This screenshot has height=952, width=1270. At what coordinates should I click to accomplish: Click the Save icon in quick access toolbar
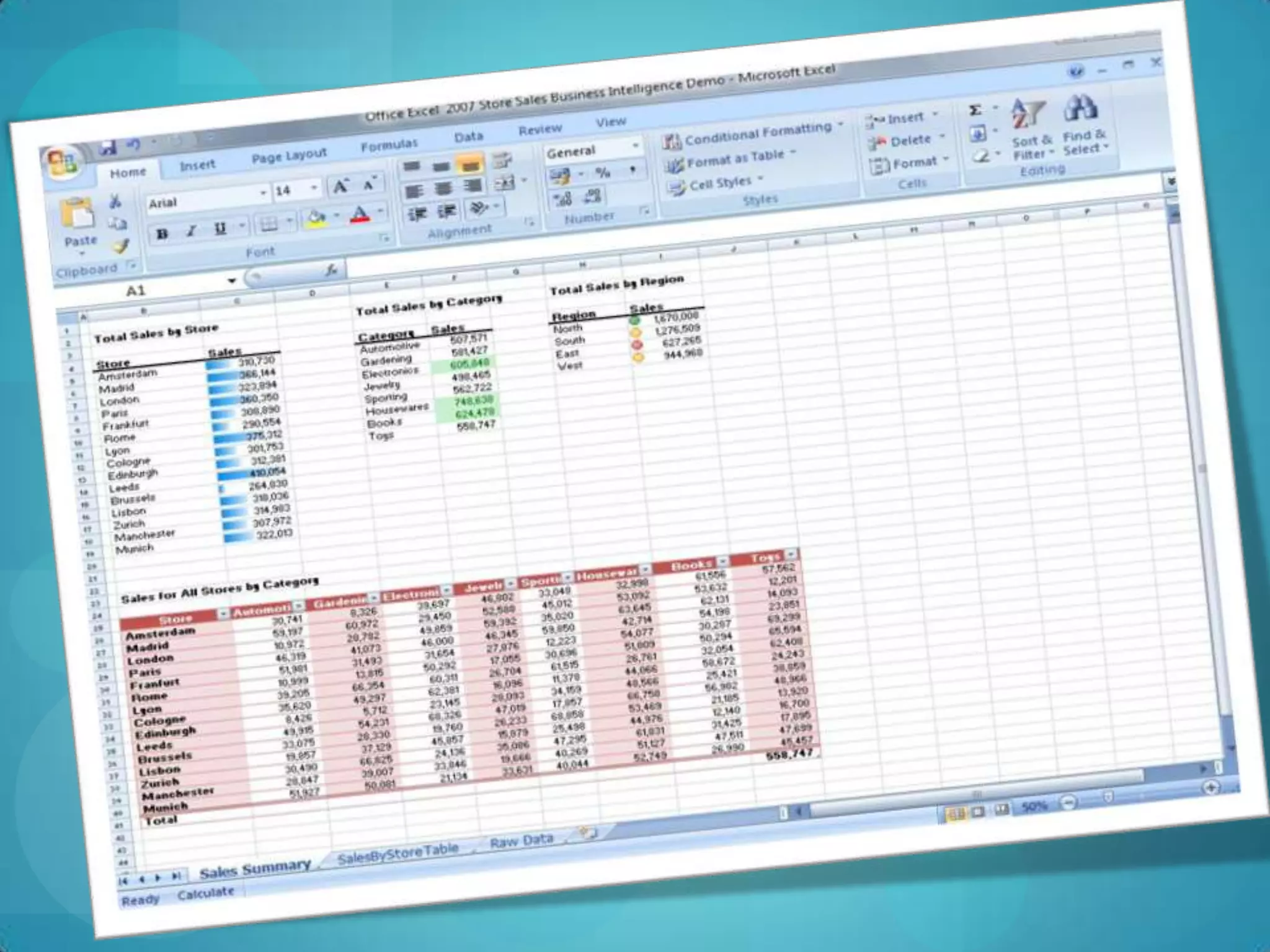point(109,147)
